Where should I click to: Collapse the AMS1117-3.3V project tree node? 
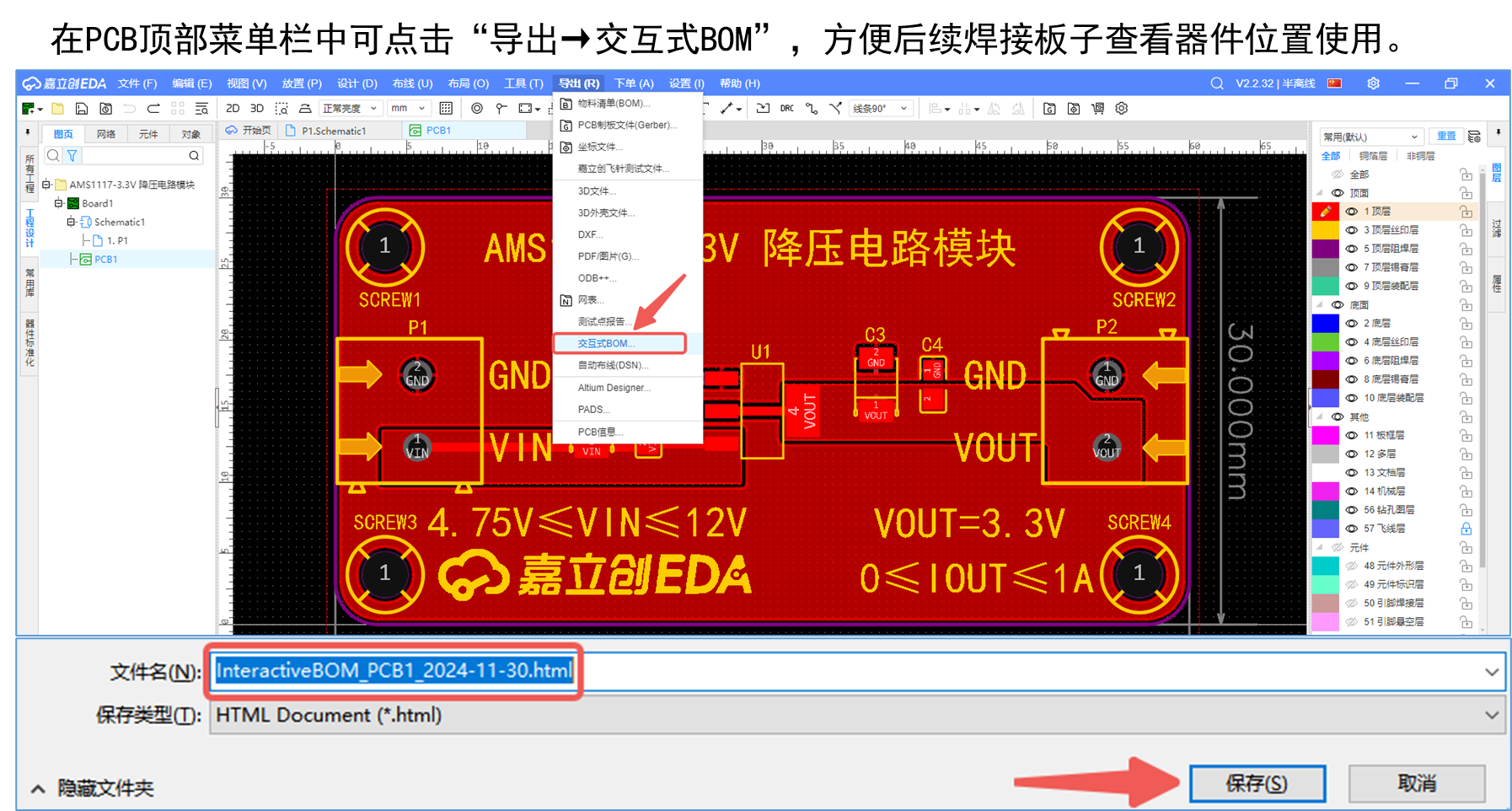click(x=46, y=185)
